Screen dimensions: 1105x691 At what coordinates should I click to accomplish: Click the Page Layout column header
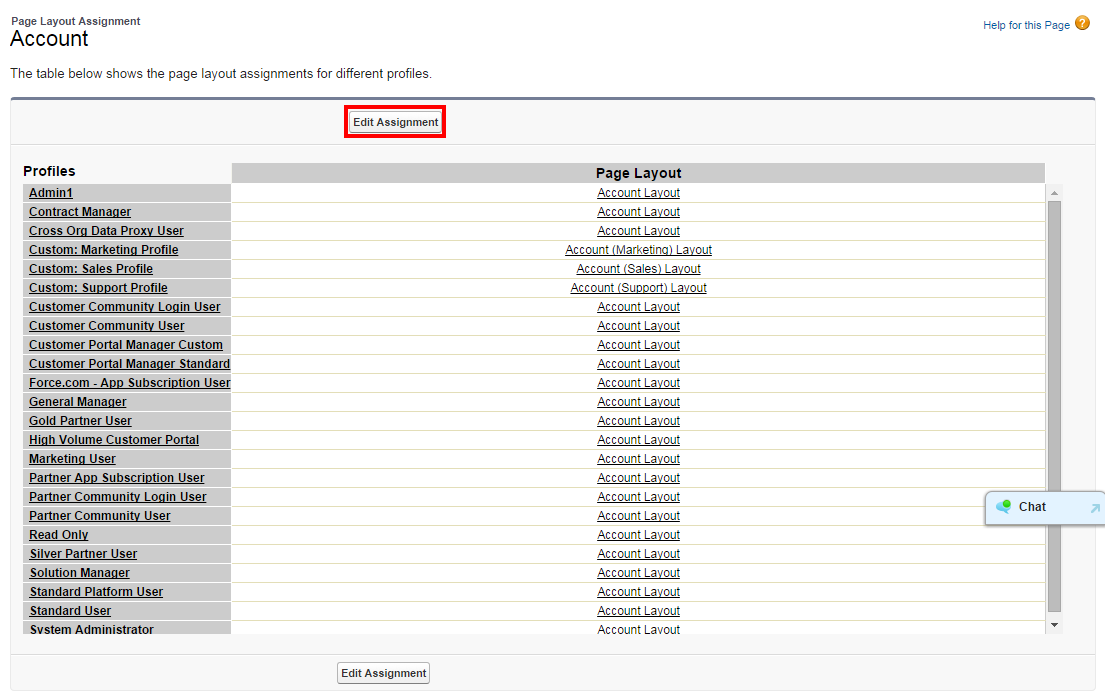click(638, 173)
